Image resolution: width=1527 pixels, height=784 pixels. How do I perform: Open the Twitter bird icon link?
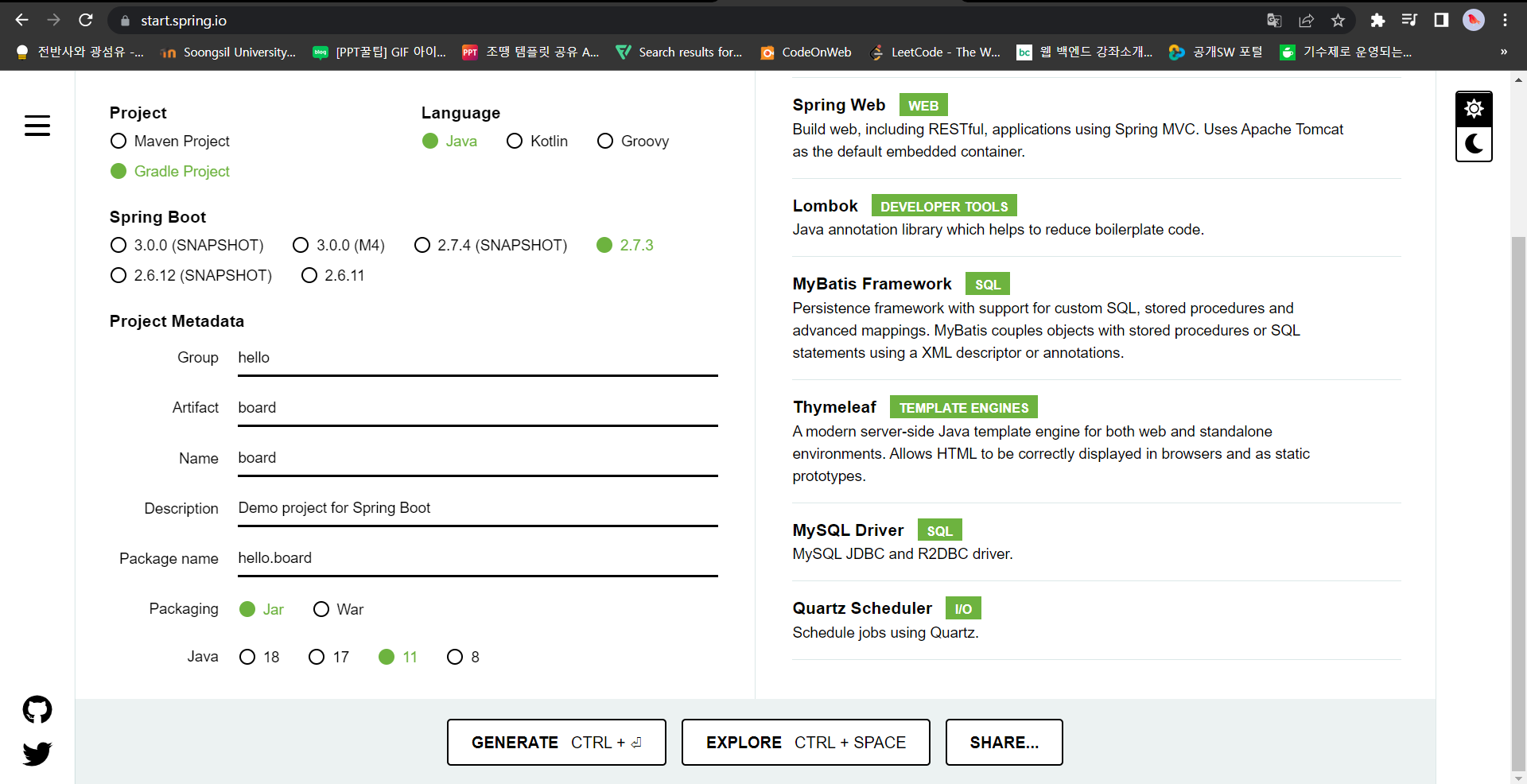click(37, 753)
